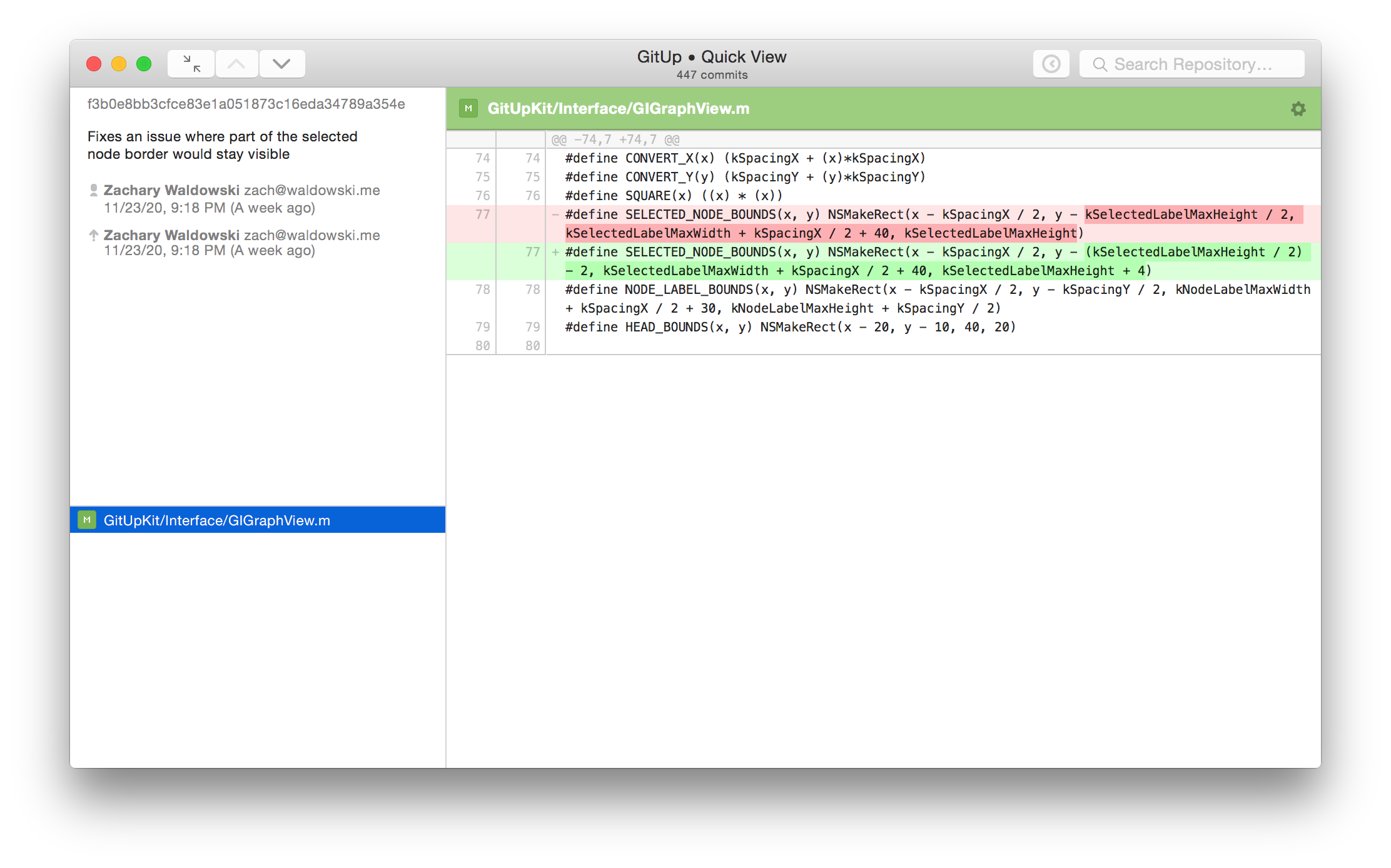The width and height of the screenshot is (1391, 868).
Task: Click the author person icon
Action: pyautogui.click(x=94, y=190)
